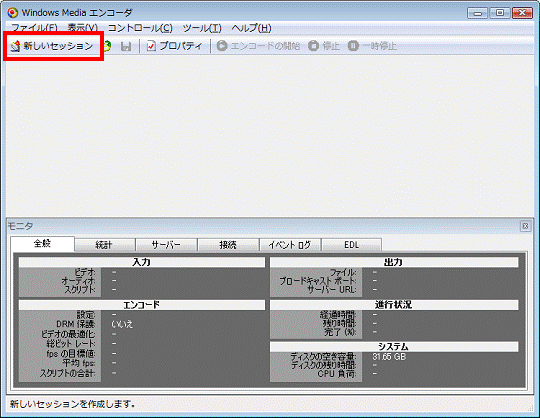Image resolution: width=540 pixels, height=418 pixels.
Task: Switch to the サーバー tab
Action: tap(166, 245)
